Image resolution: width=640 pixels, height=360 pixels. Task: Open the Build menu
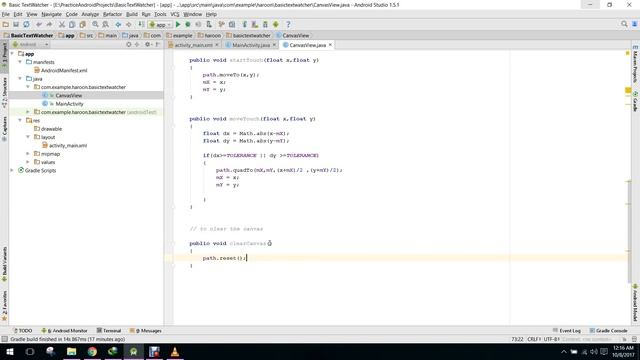coord(132,14)
